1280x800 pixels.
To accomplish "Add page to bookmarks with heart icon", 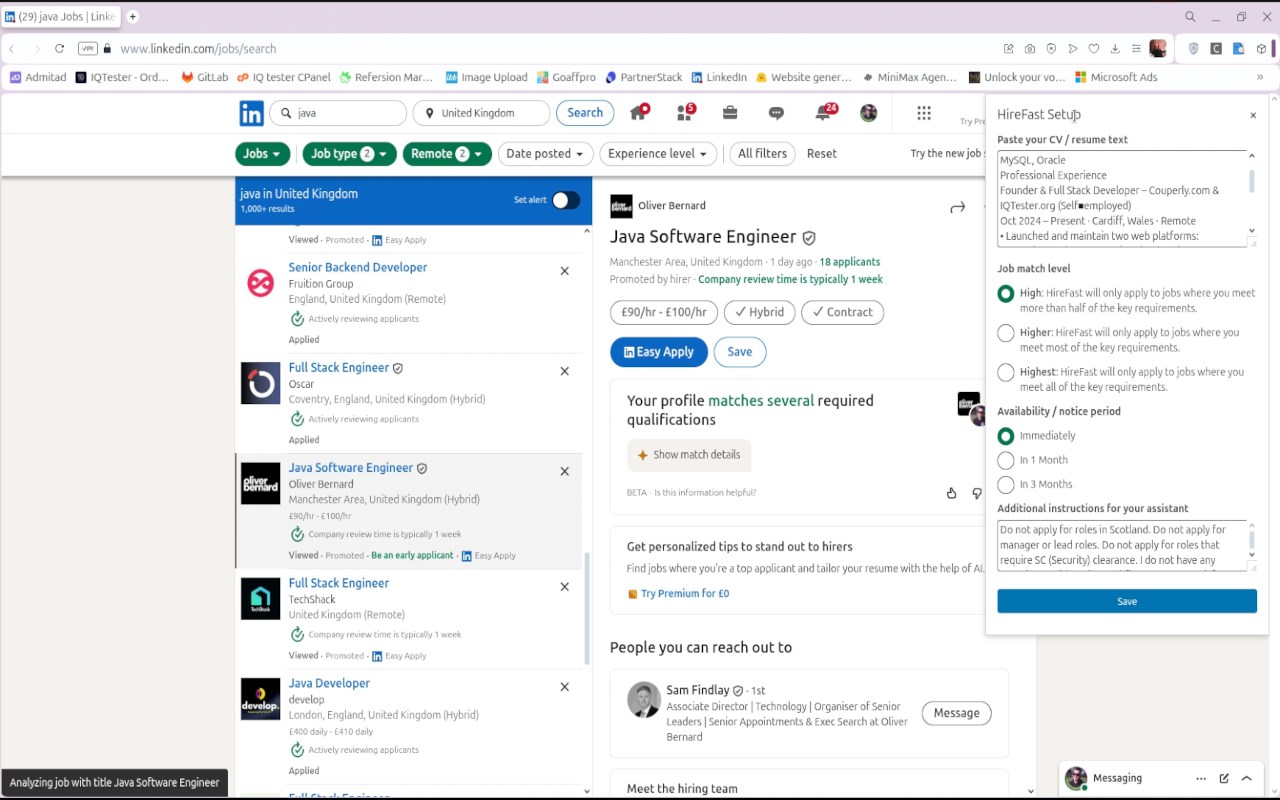I will 1093,48.
